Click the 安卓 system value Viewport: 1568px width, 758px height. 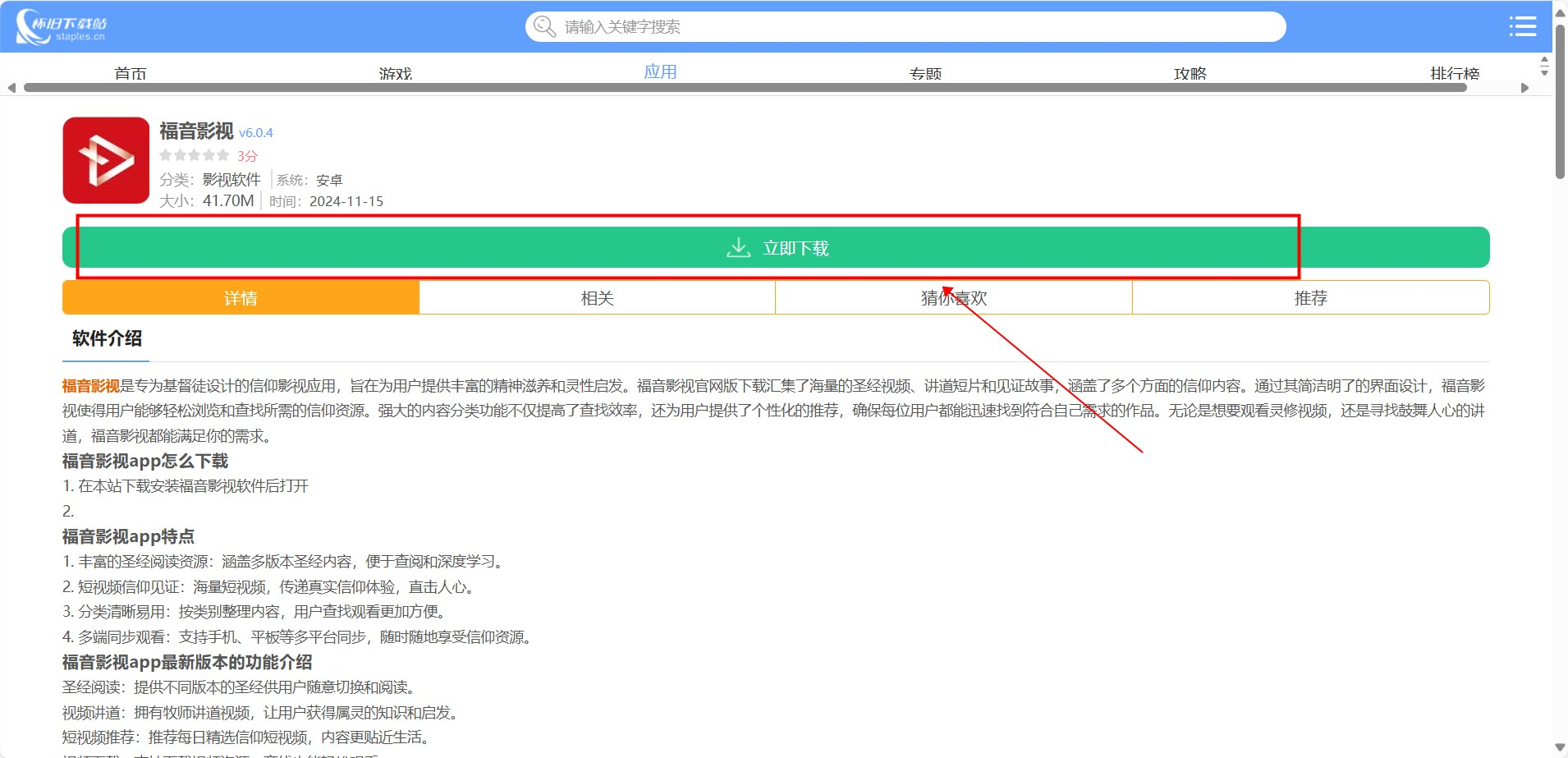329,180
